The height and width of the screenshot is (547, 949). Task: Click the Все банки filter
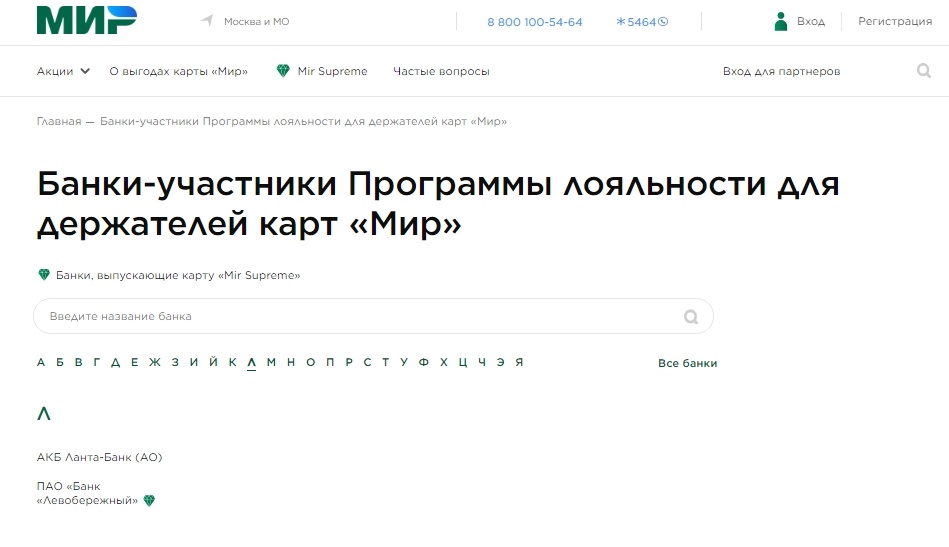coord(688,363)
